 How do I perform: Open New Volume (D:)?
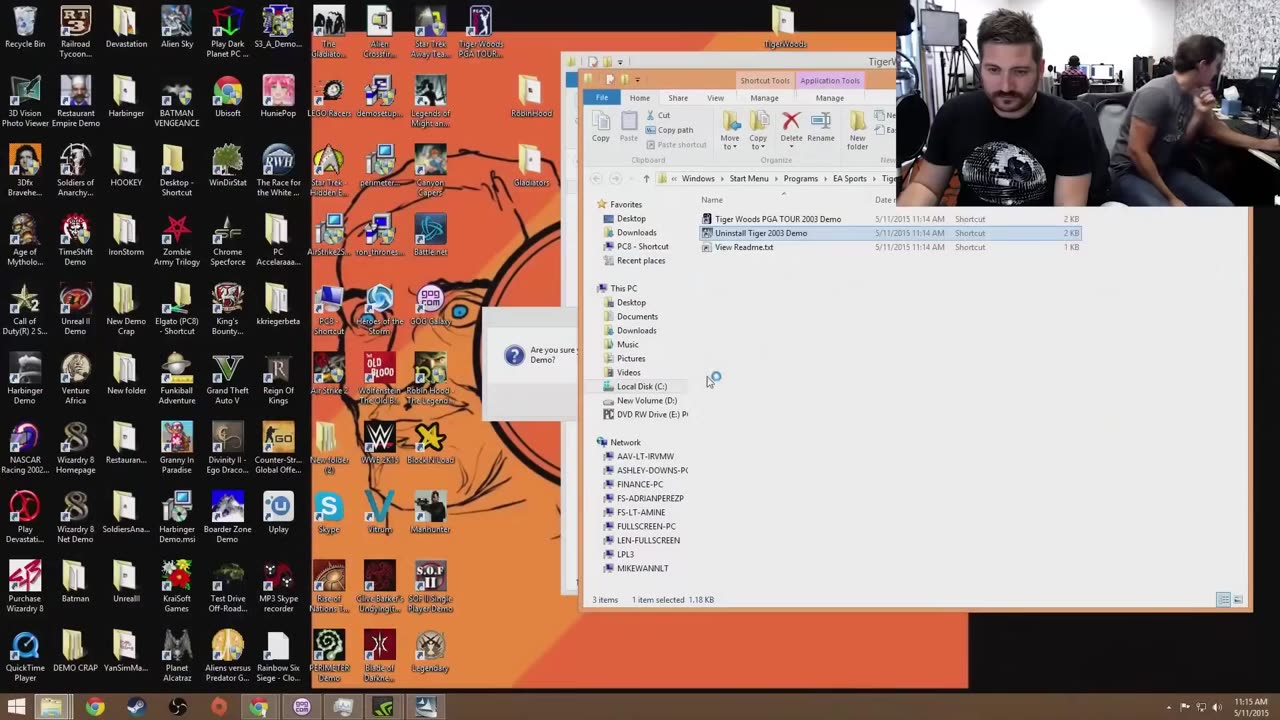646,401
